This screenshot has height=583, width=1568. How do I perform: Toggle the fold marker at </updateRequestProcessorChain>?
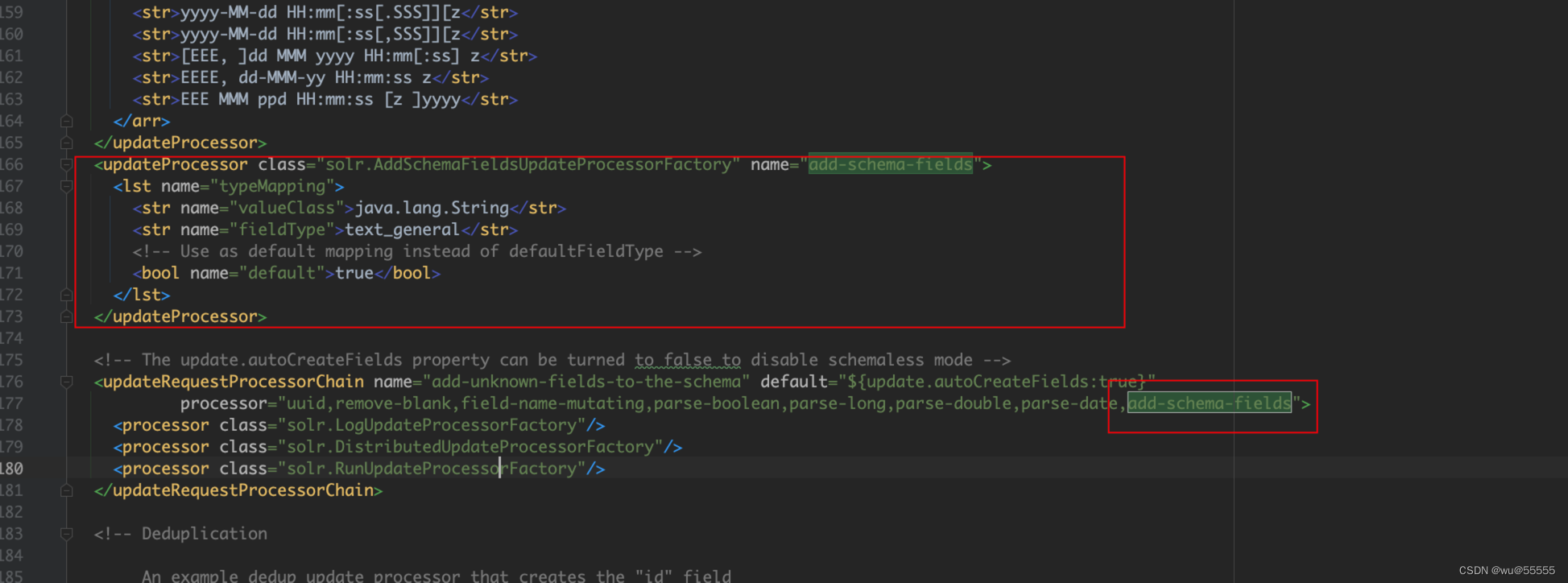[67, 490]
